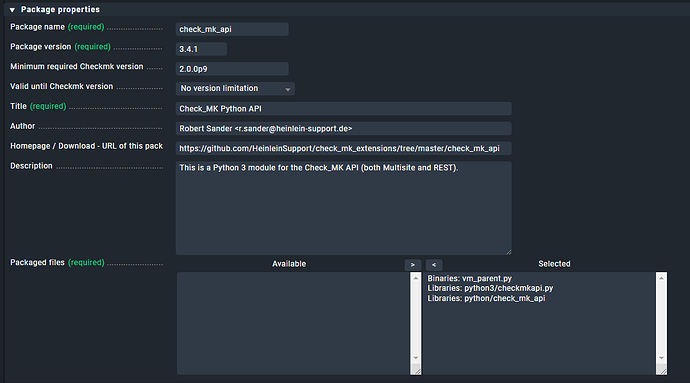Grab the Description textarea resize handle
Viewport: 690px width, 383px height.
point(508,252)
